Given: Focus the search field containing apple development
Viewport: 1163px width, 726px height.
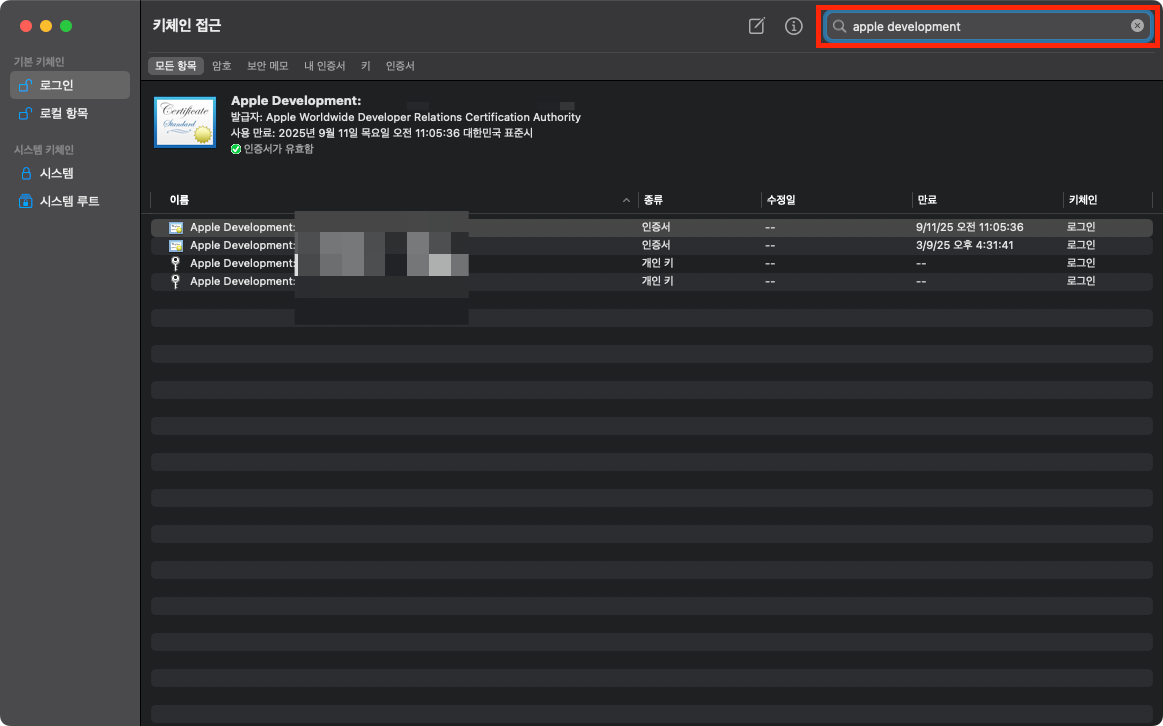Looking at the screenshot, I should click(x=988, y=26).
